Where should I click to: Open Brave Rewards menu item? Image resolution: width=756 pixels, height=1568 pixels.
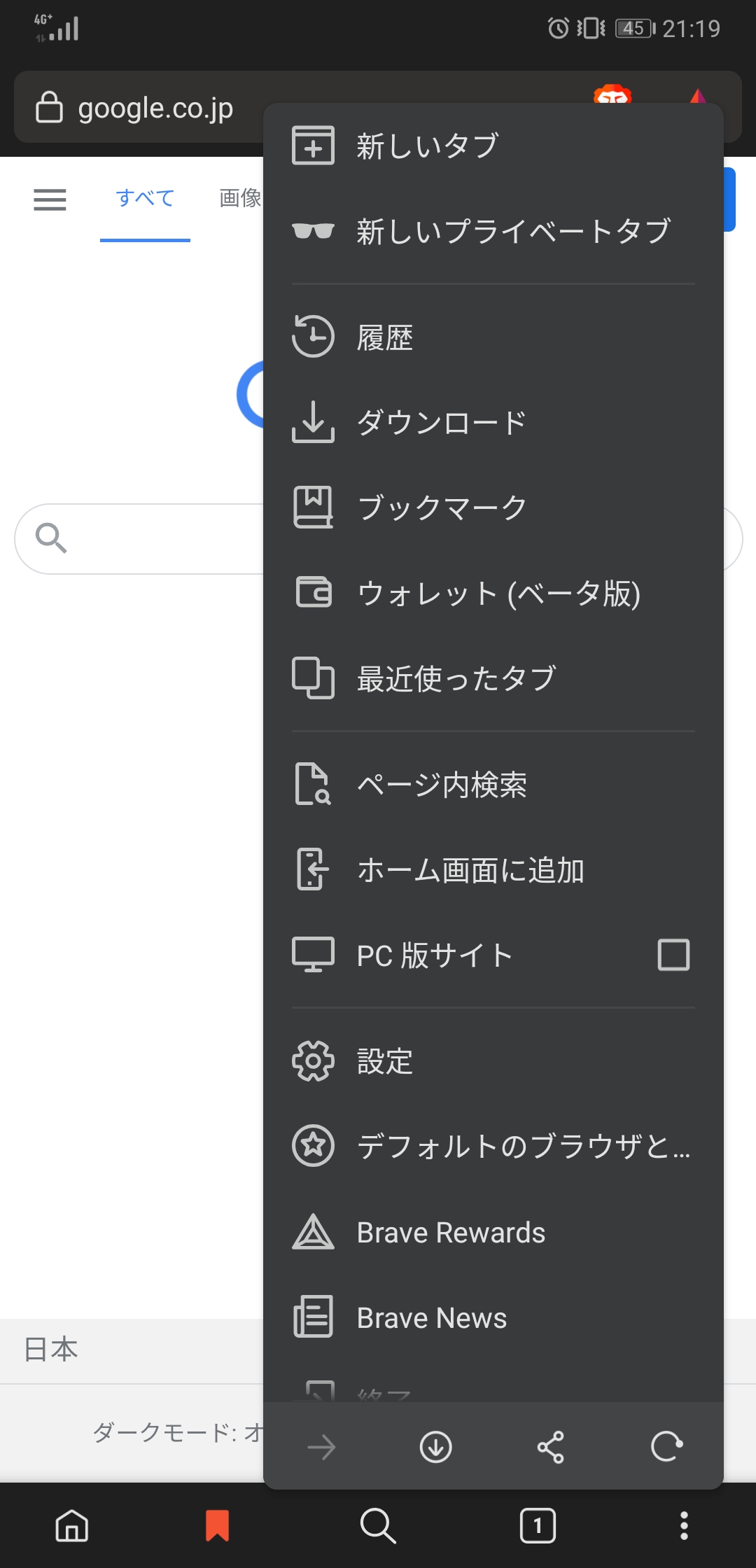point(450,1233)
